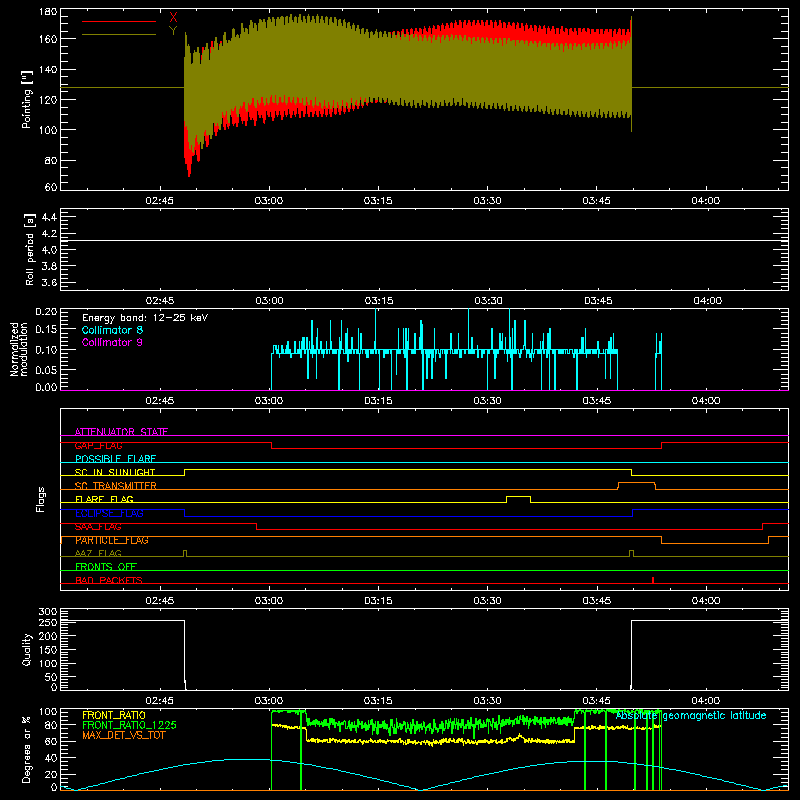
Task: Click the 4.4 value on Roll period axis
Action: pyautogui.click(x=49, y=217)
